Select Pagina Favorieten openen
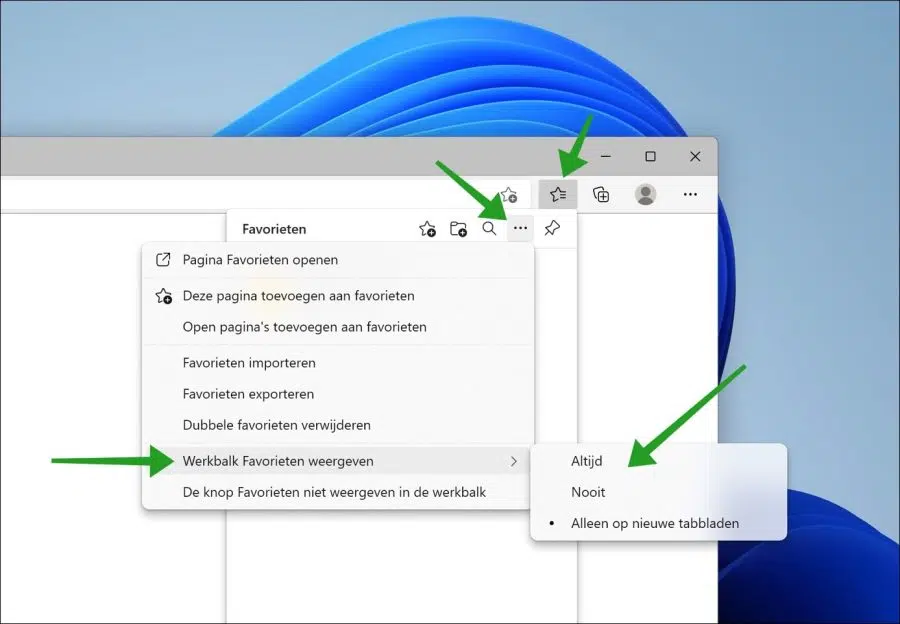 [338, 259]
